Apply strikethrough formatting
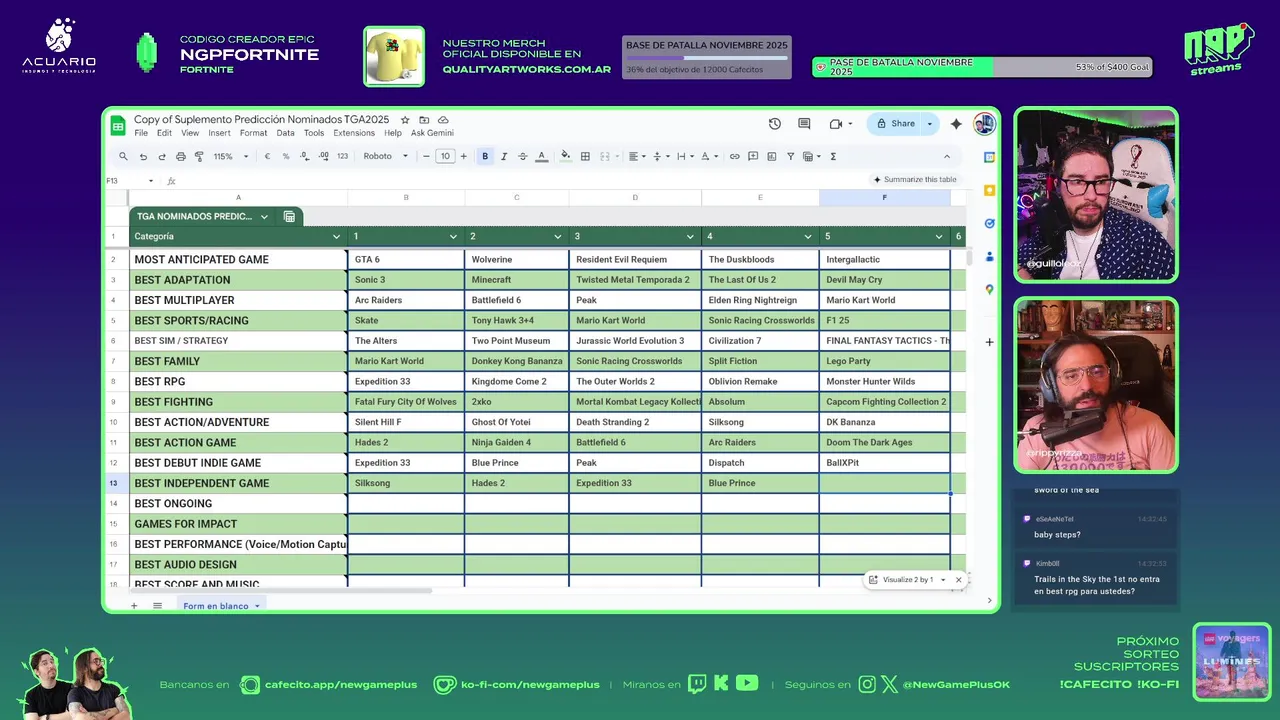The image size is (1280, 720). pos(522,156)
